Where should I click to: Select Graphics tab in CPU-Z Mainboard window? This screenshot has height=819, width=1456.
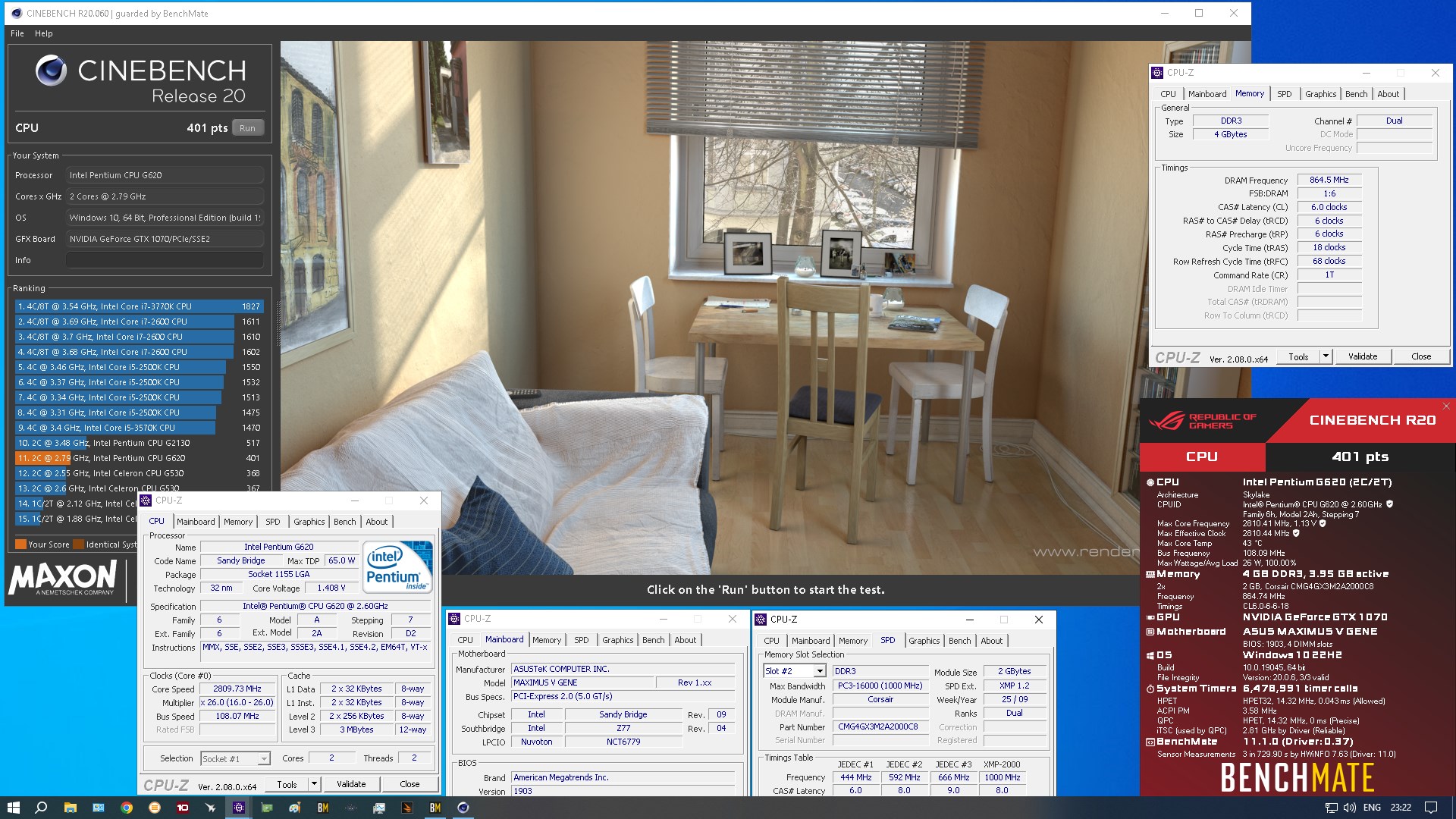pos(617,641)
